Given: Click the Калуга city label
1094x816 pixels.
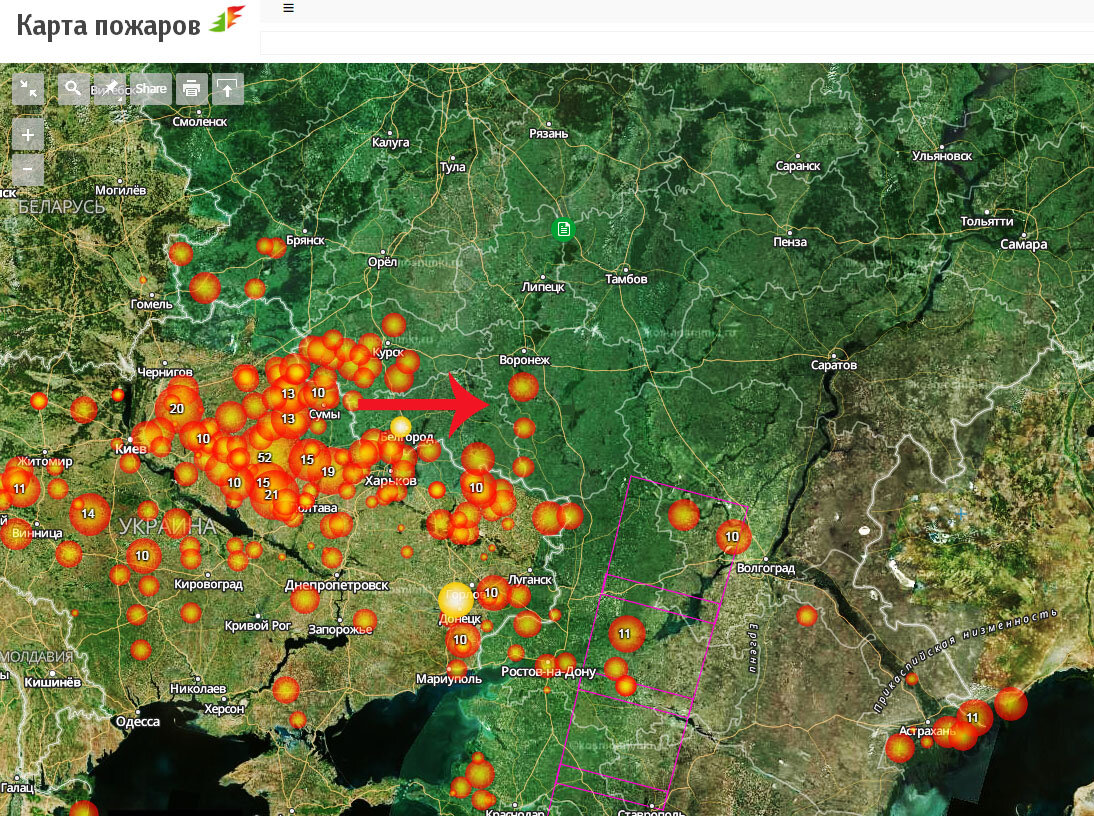Looking at the screenshot, I should [391, 142].
